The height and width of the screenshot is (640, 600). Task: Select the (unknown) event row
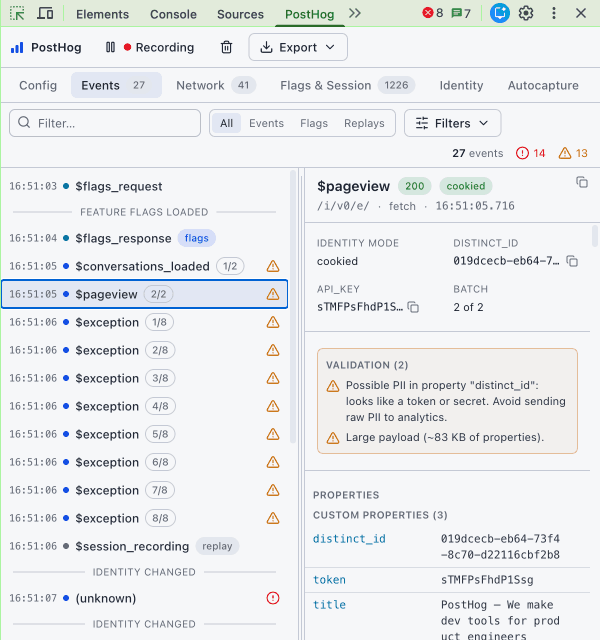click(x=145, y=598)
